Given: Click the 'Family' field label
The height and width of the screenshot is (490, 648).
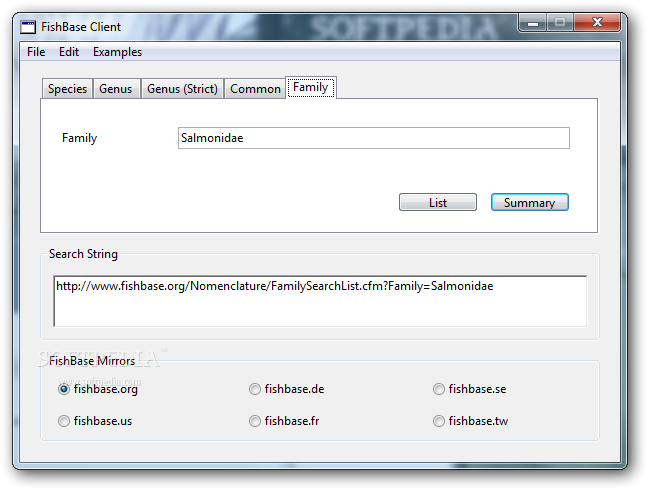Looking at the screenshot, I should pos(79,138).
